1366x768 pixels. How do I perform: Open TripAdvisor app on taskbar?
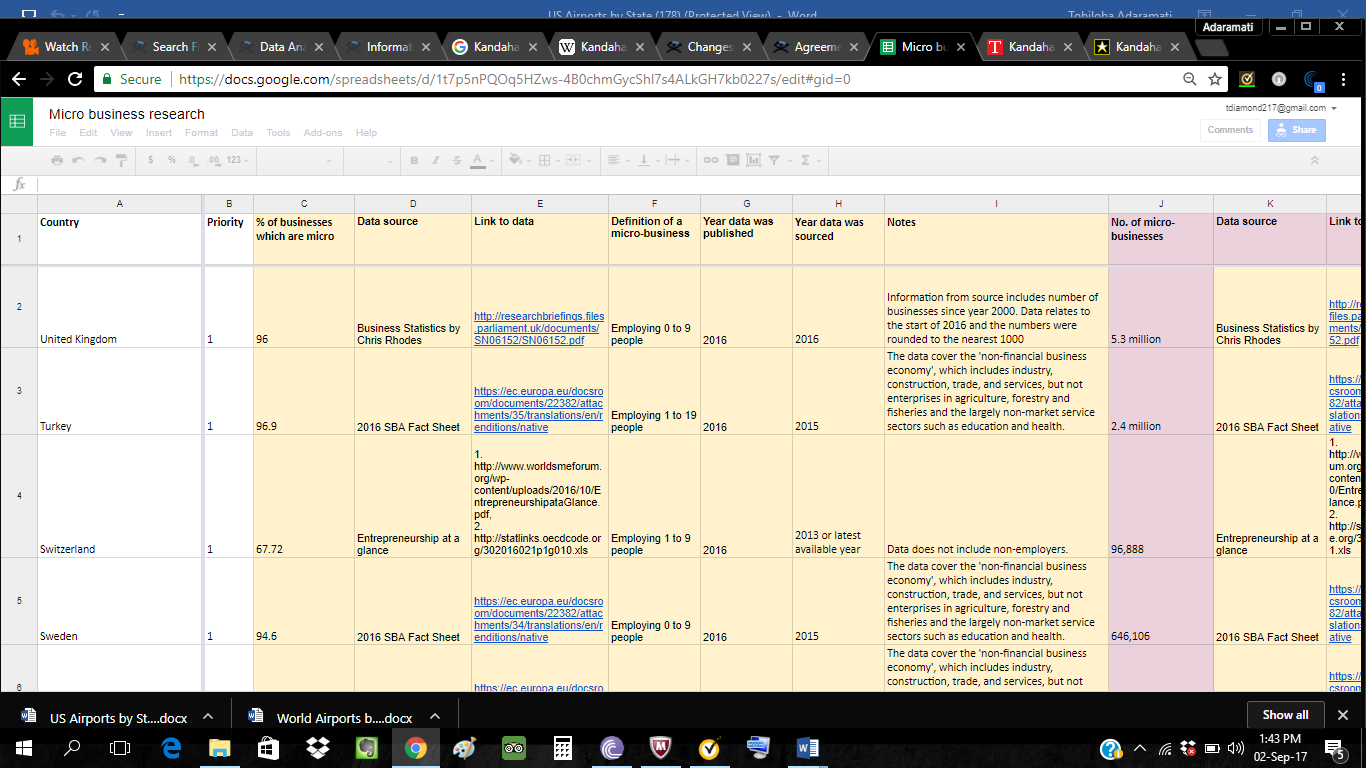pos(514,747)
